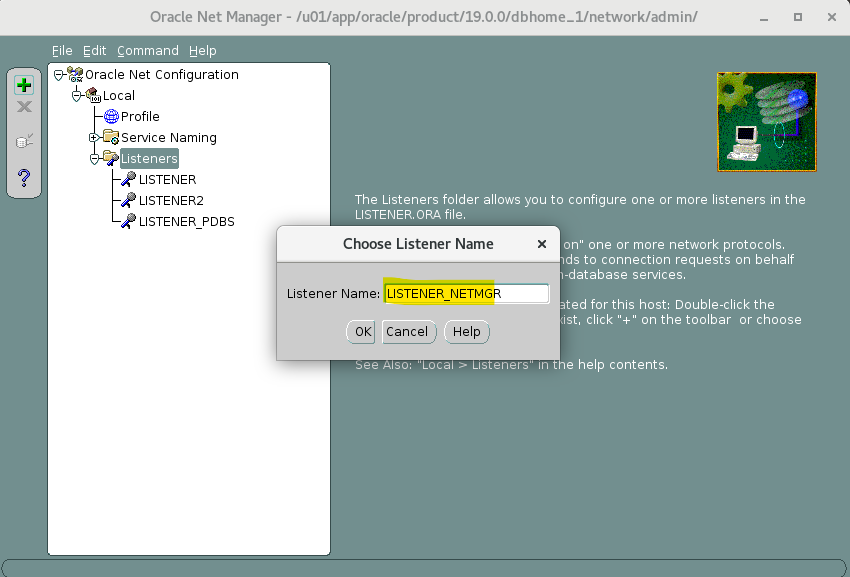This screenshot has width=850, height=577.
Task: Click the Test Service toolbar icon
Action: coord(24,142)
